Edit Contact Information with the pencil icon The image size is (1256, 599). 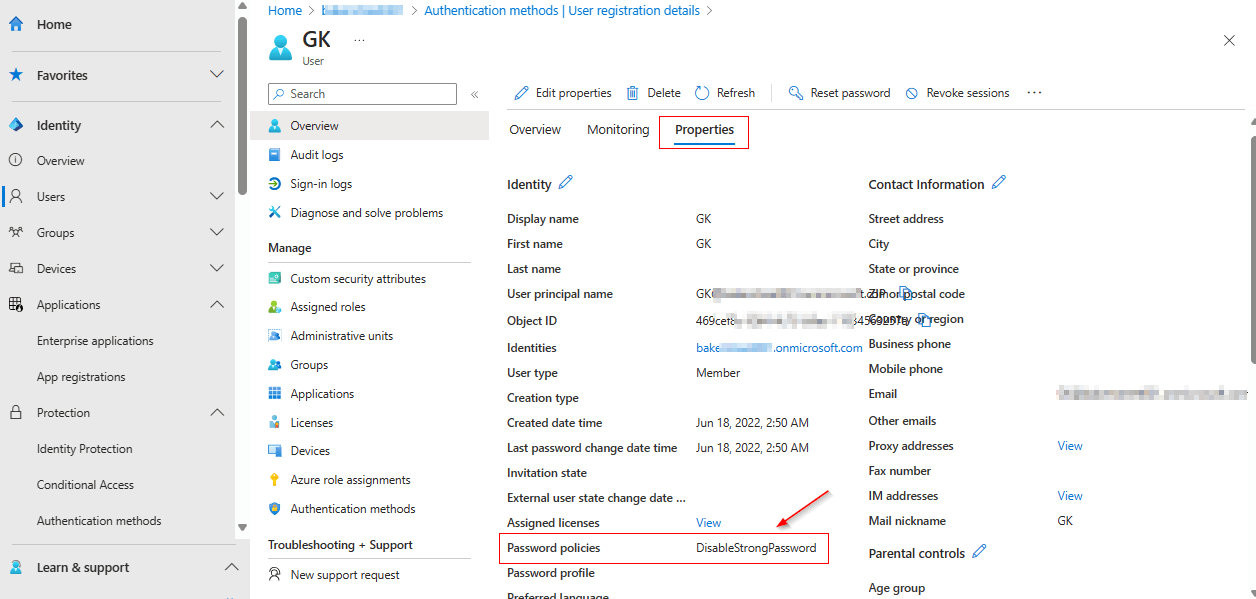pyautogui.click(x=999, y=183)
